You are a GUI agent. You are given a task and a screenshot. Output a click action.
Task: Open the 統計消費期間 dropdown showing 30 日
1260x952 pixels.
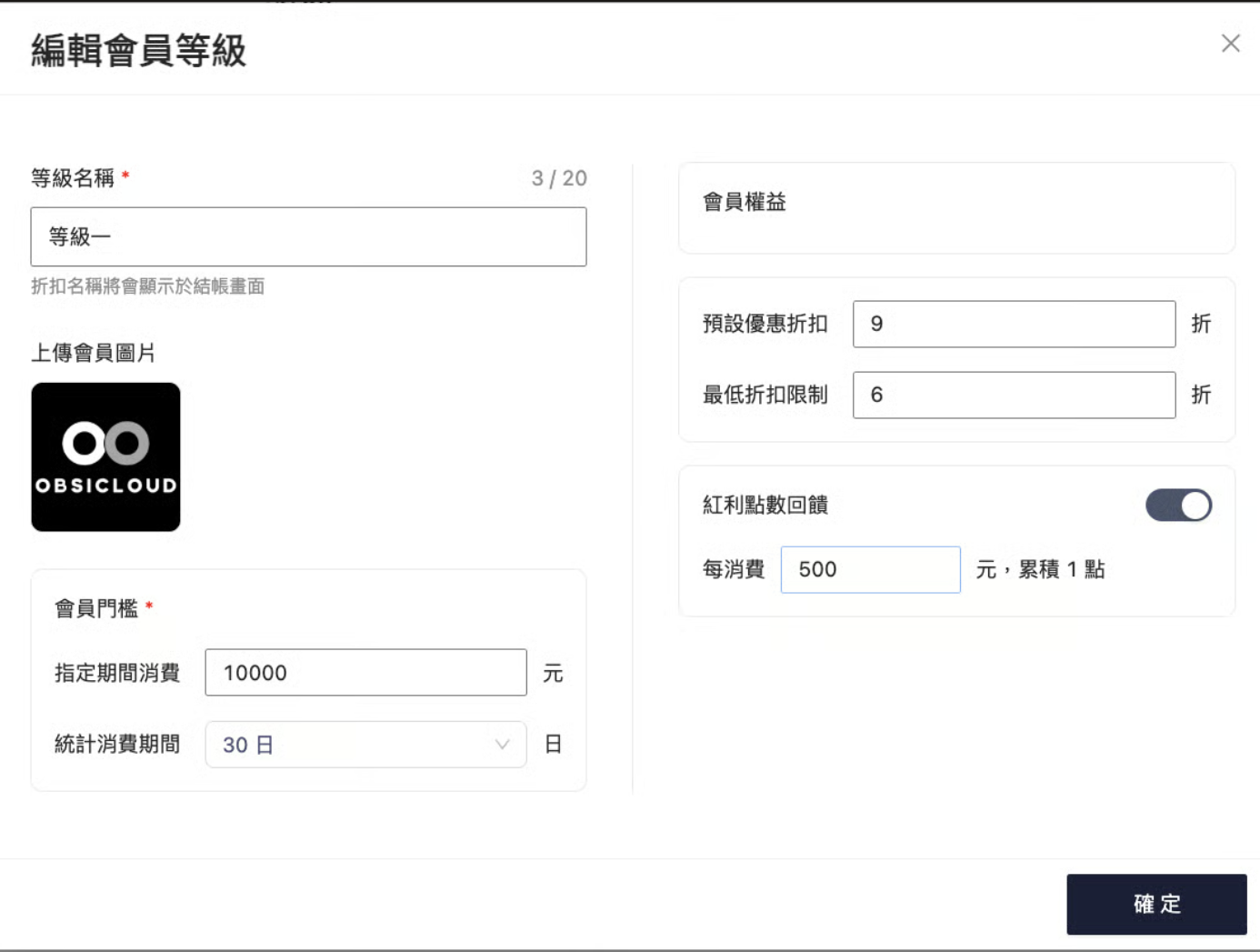point(355,745)
